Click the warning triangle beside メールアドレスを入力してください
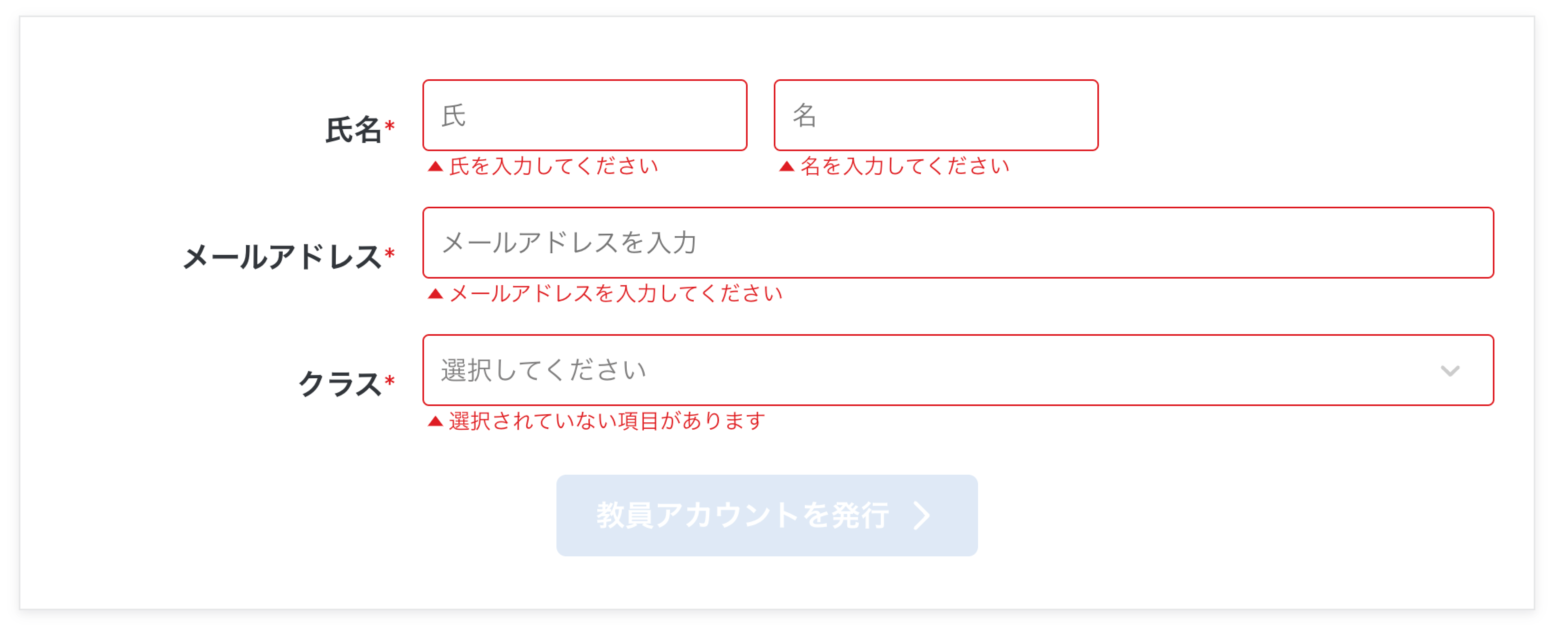Screen dimensions: 1568x625 click(x=435, y=294)
